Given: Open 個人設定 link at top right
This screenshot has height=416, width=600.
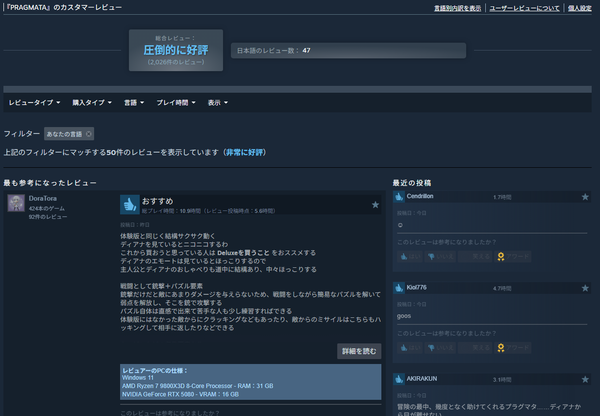Looking at the screenshot, I should point(579,8).
